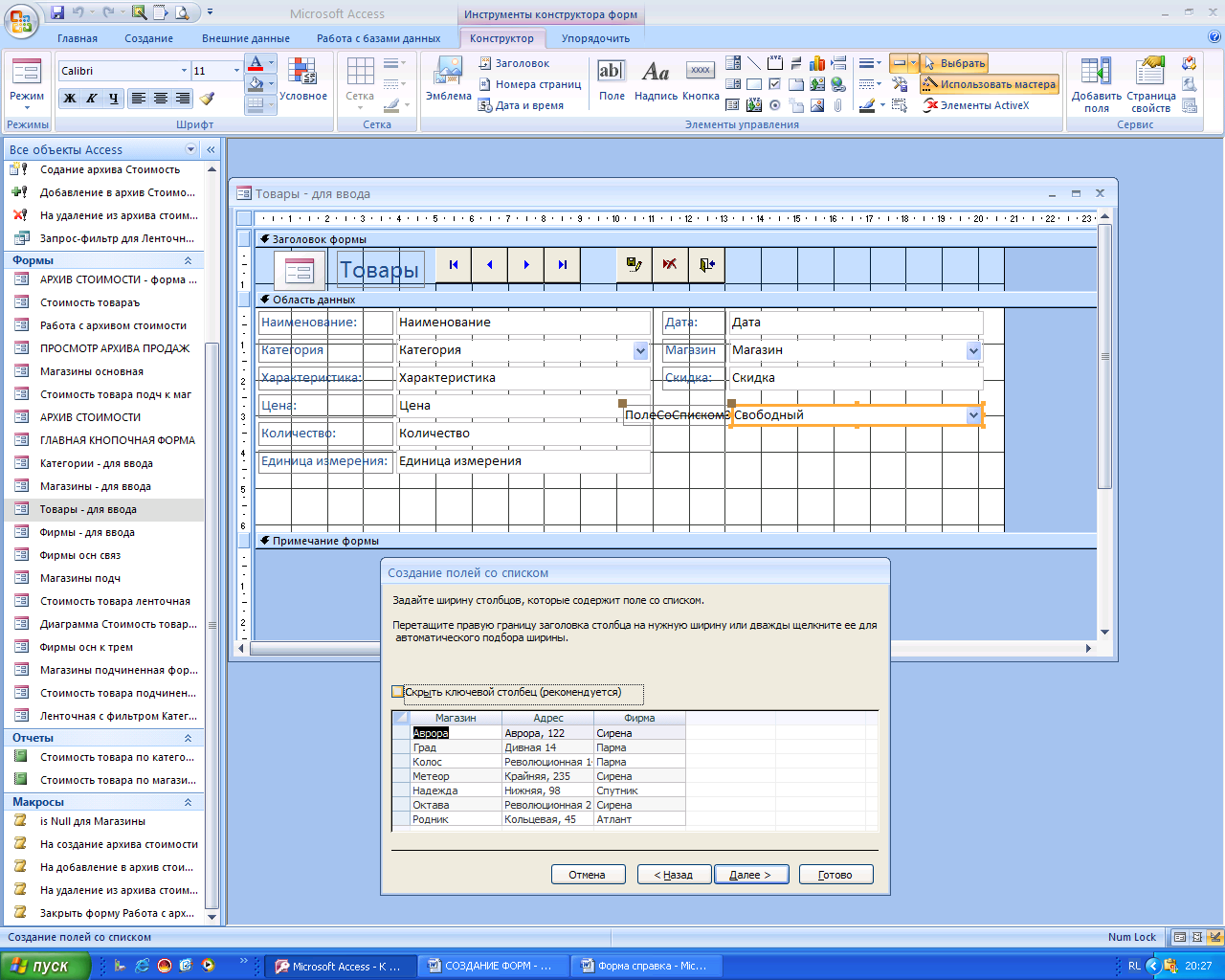Select the Hyperlink globe control tool
Image resolution: width=1225 pixels, height=980 pixels.
tap(838, 84)
